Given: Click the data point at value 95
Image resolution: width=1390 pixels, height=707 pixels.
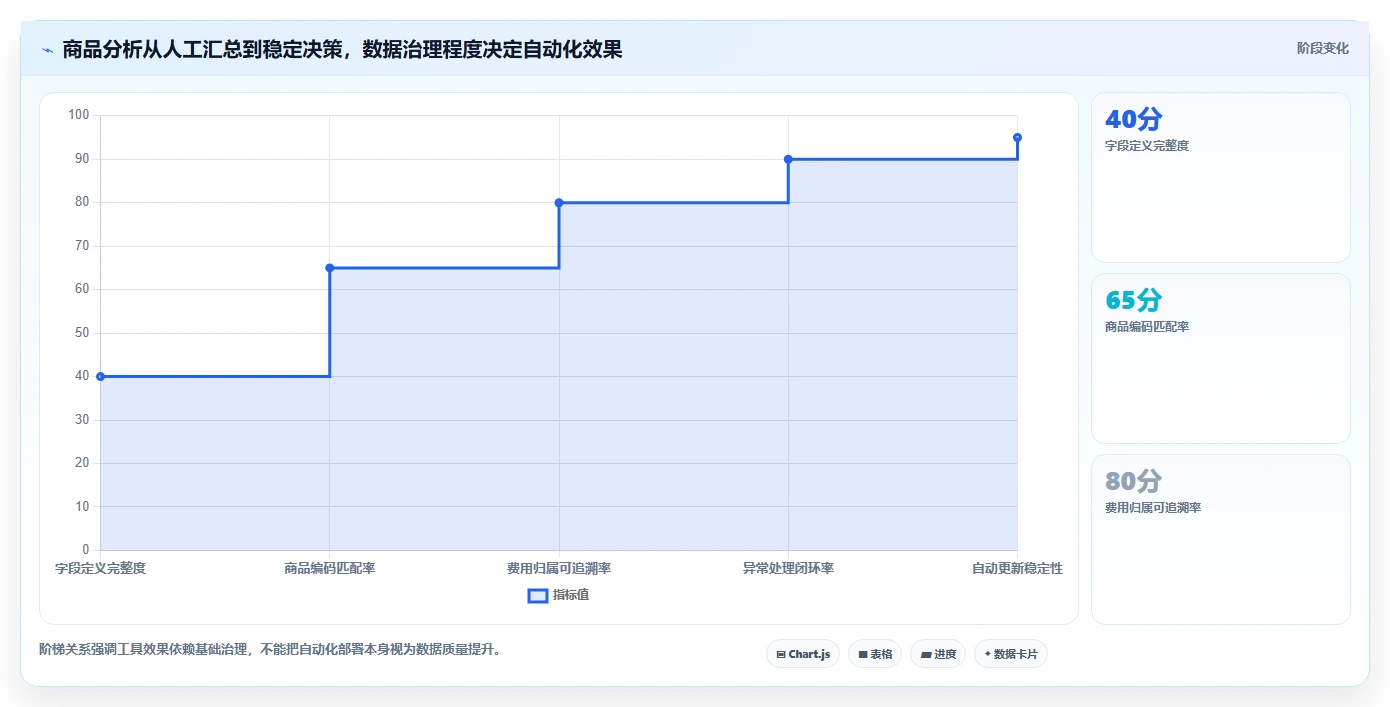Looking at the screenshot, I should coord(1017,137).
